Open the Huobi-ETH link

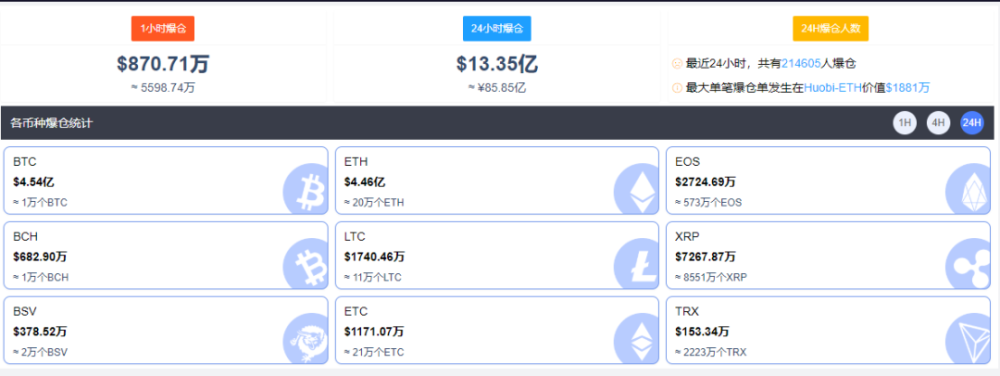(x=832, y=88)
